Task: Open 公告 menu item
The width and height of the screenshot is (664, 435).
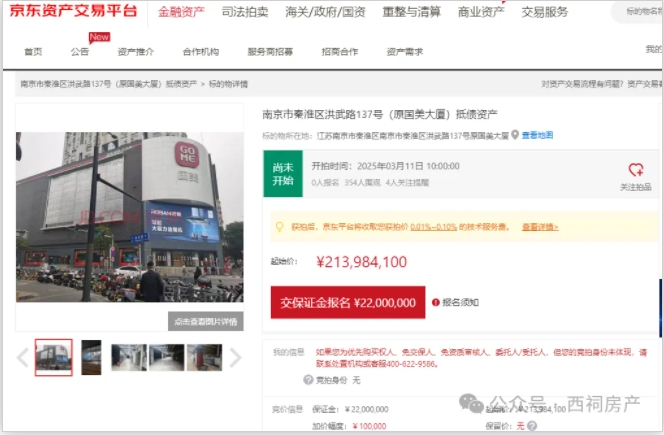Action: (80, 51)
